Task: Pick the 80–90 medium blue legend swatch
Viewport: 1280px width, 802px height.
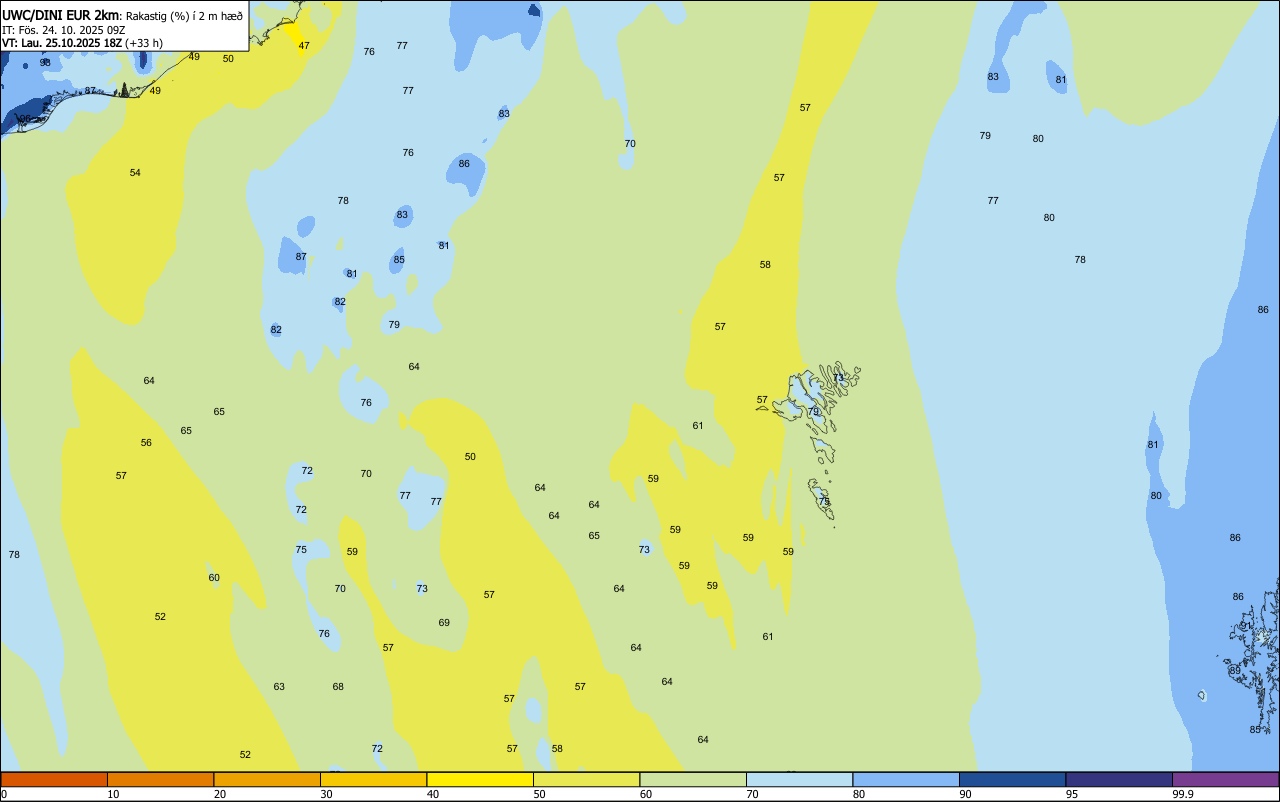Action: coord(906,779)
